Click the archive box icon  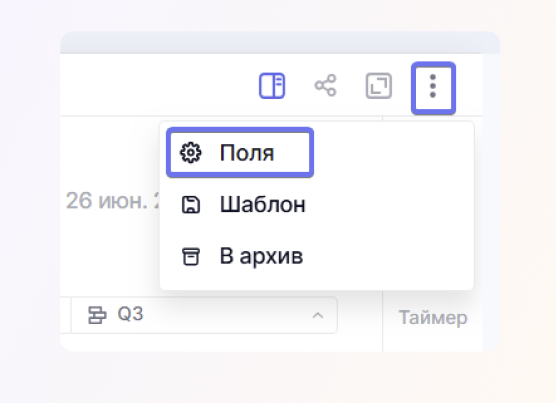pyautogui.click(x=191, y=256)
